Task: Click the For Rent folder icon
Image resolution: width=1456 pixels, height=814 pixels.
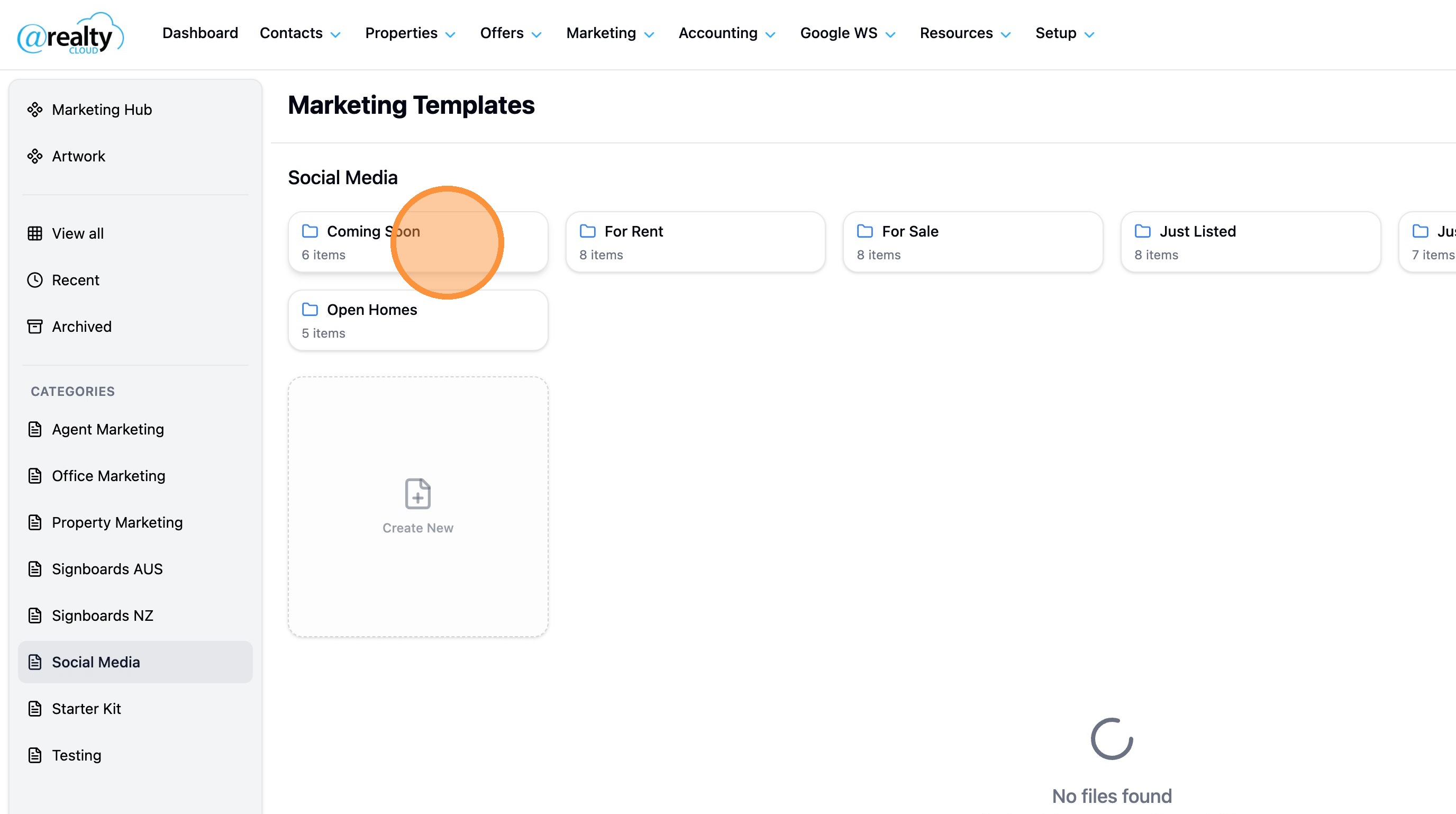Action: click(x=588, y=231)
